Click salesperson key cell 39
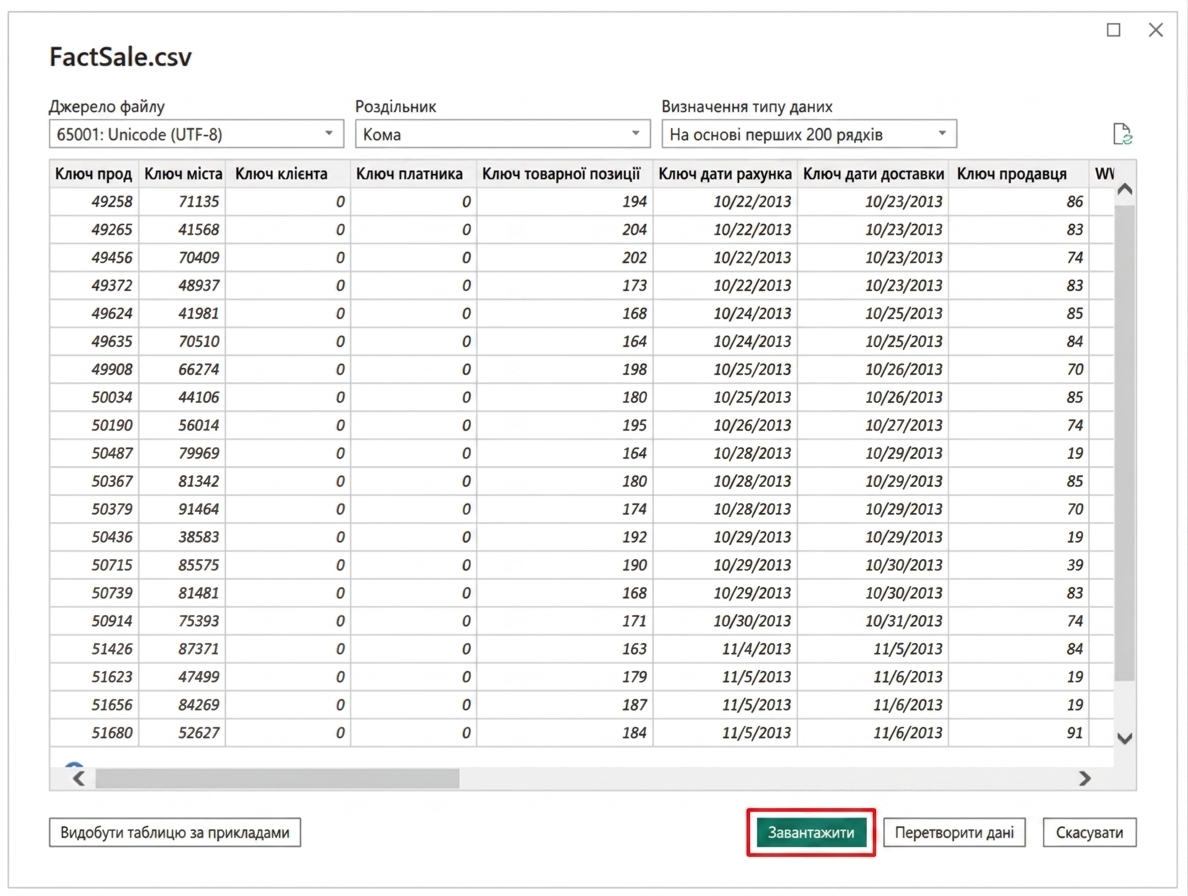Image resolution: width=1188 pixels, height=896 pixels. 1018,566
